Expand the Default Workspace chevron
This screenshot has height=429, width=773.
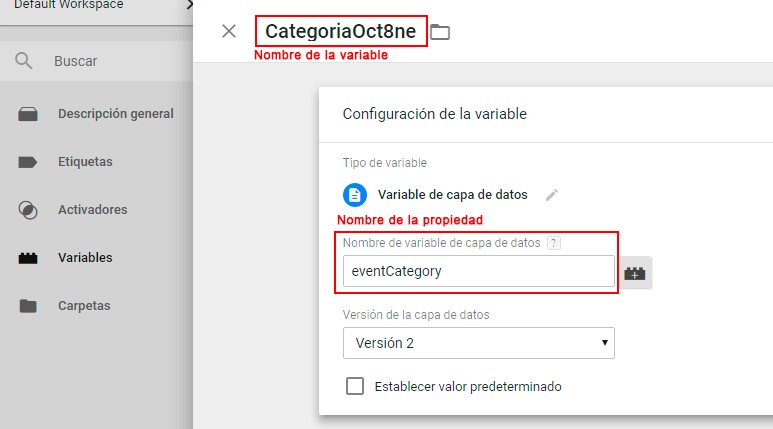188,5
